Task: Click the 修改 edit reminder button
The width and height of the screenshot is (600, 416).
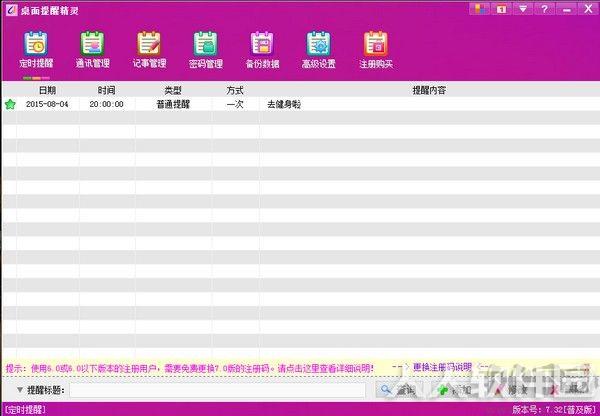Action: [x=511, y=390]
